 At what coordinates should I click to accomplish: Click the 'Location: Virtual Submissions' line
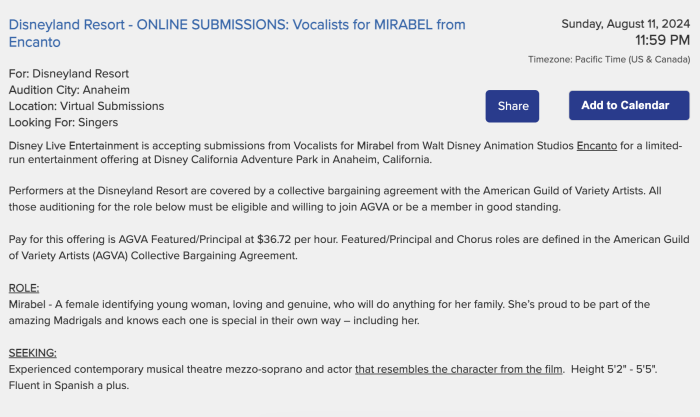point(86,106)
